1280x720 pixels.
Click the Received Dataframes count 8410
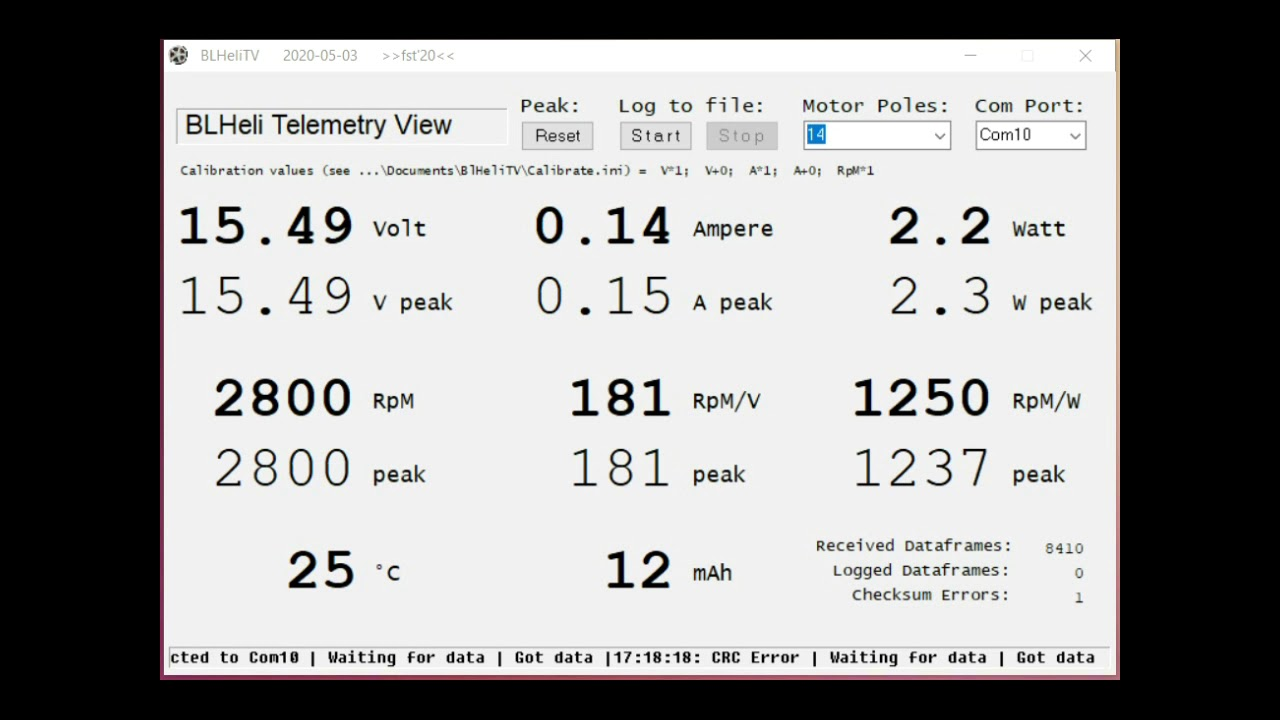point(1064,547)
